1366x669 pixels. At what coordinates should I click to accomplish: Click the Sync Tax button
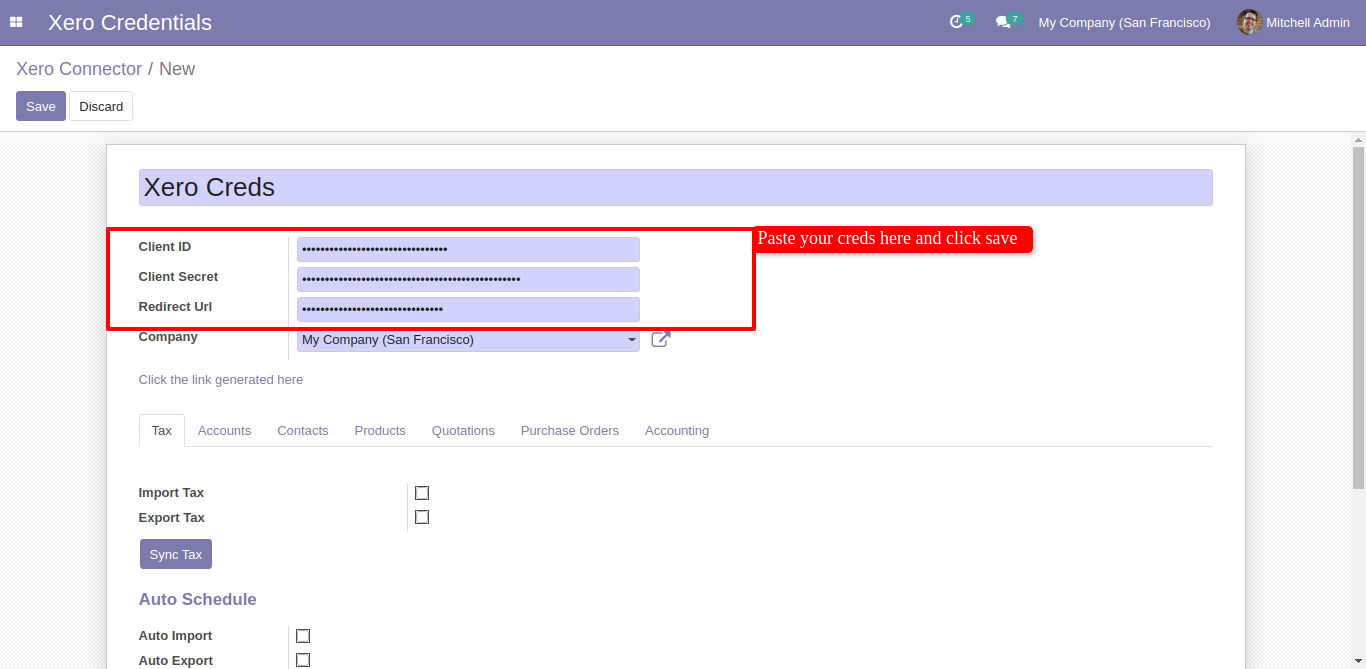(176, 554)
